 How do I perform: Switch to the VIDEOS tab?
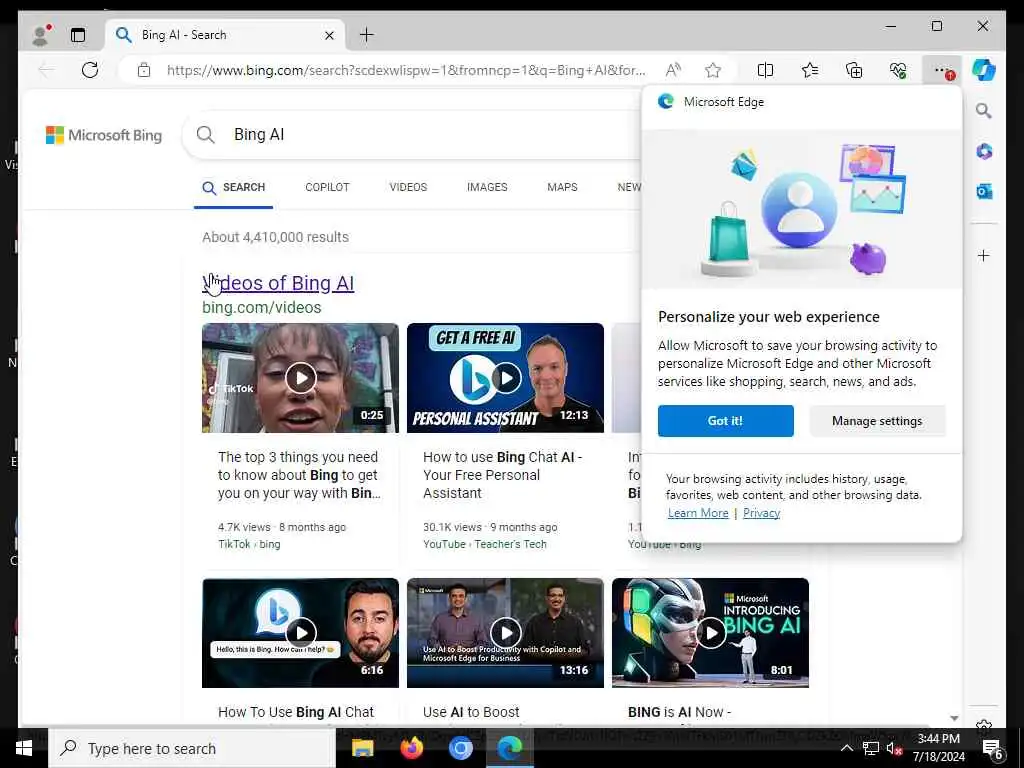408,187
